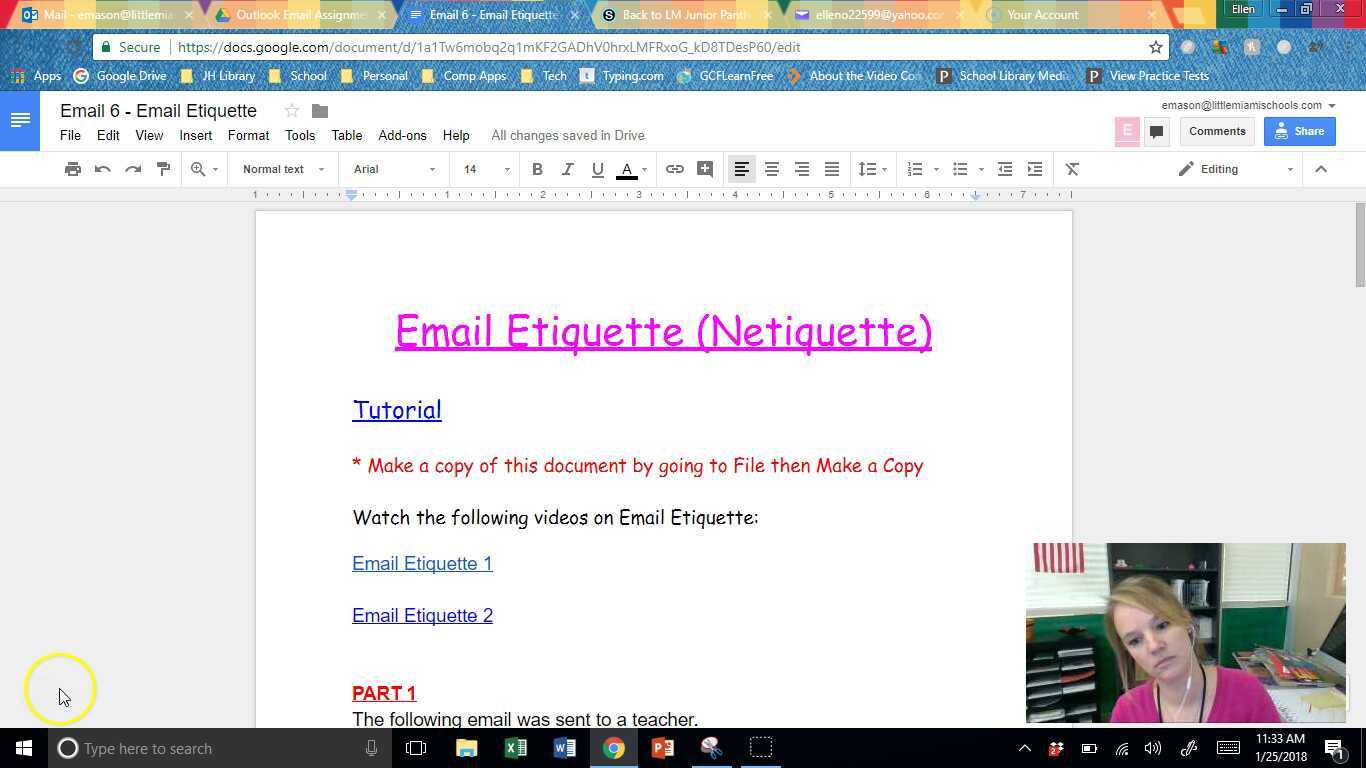Toggle italic formatting
This screenshot has width=1366, height=768.
[567, 169]
